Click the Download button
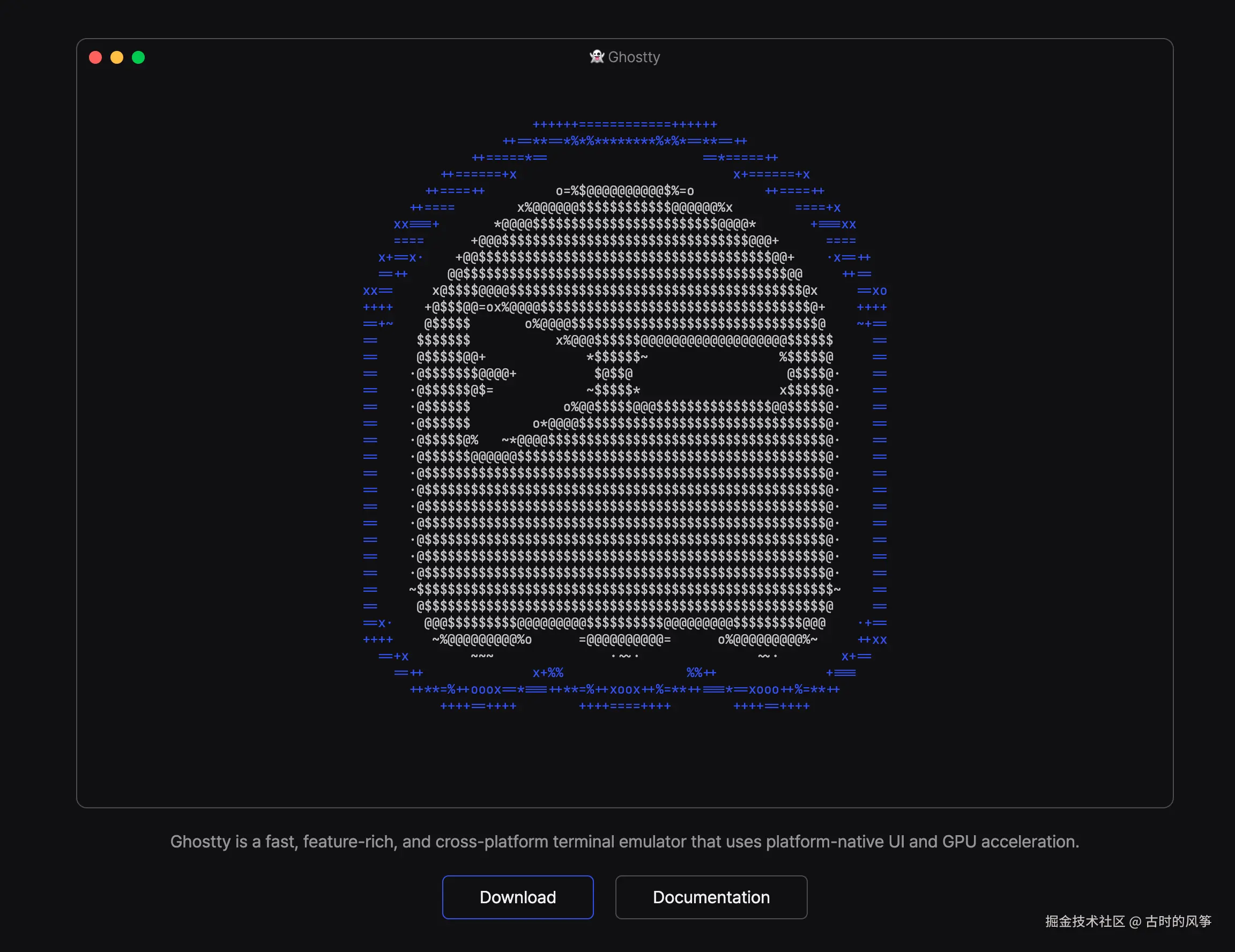Viewport: 1235px width, 952px height. click(517, 897)
